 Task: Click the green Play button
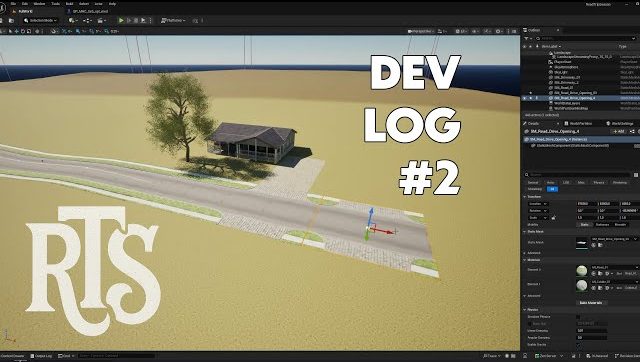(x=121, y=20)
